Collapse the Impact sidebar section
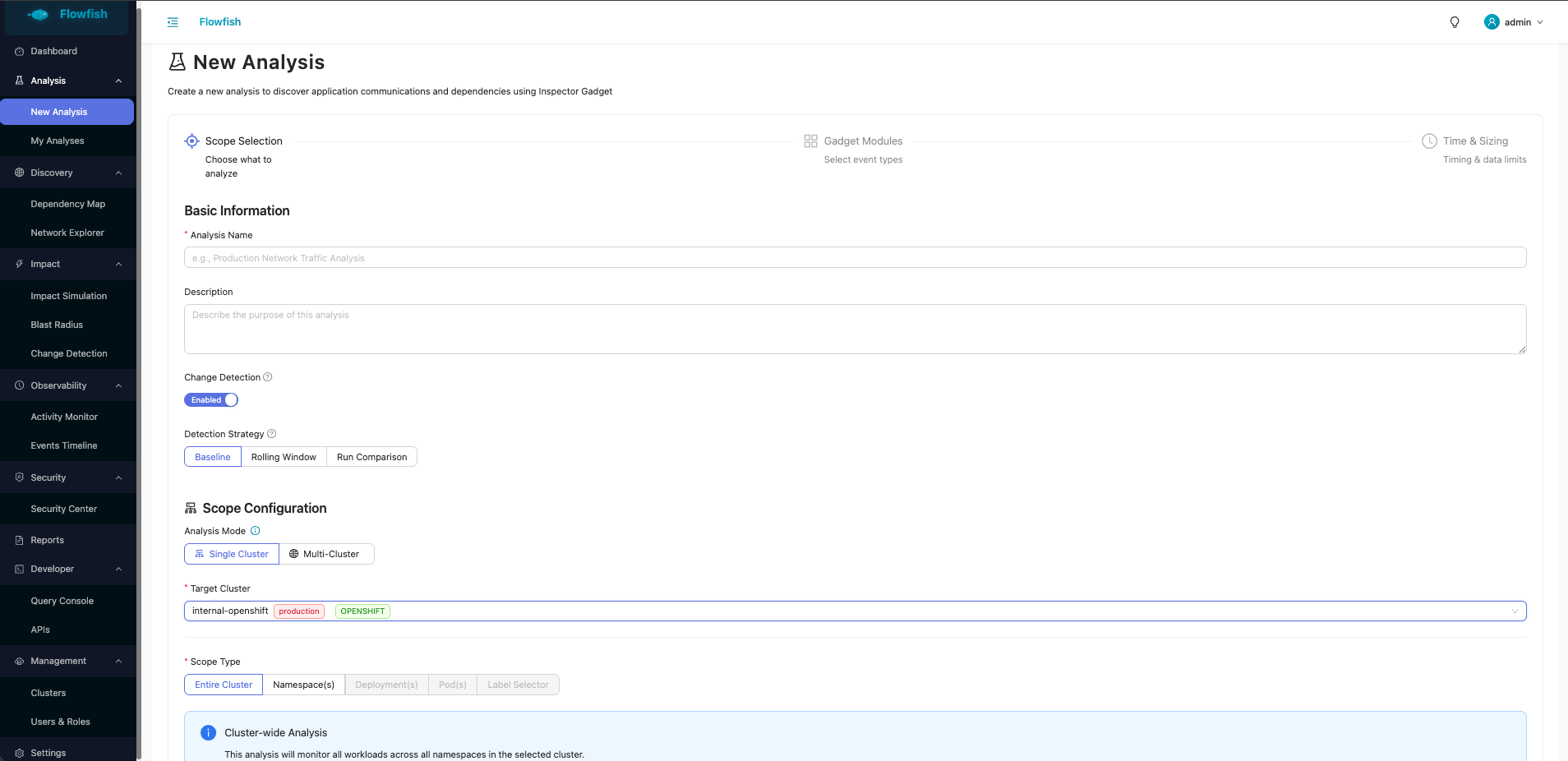1568x761 pixels. click(118, 264)
